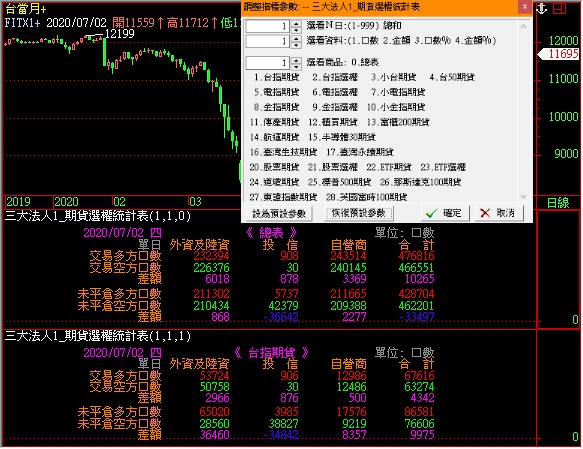Increase the 選看商品 value with up arrow
583x449 pixels.
coord(296,59)
